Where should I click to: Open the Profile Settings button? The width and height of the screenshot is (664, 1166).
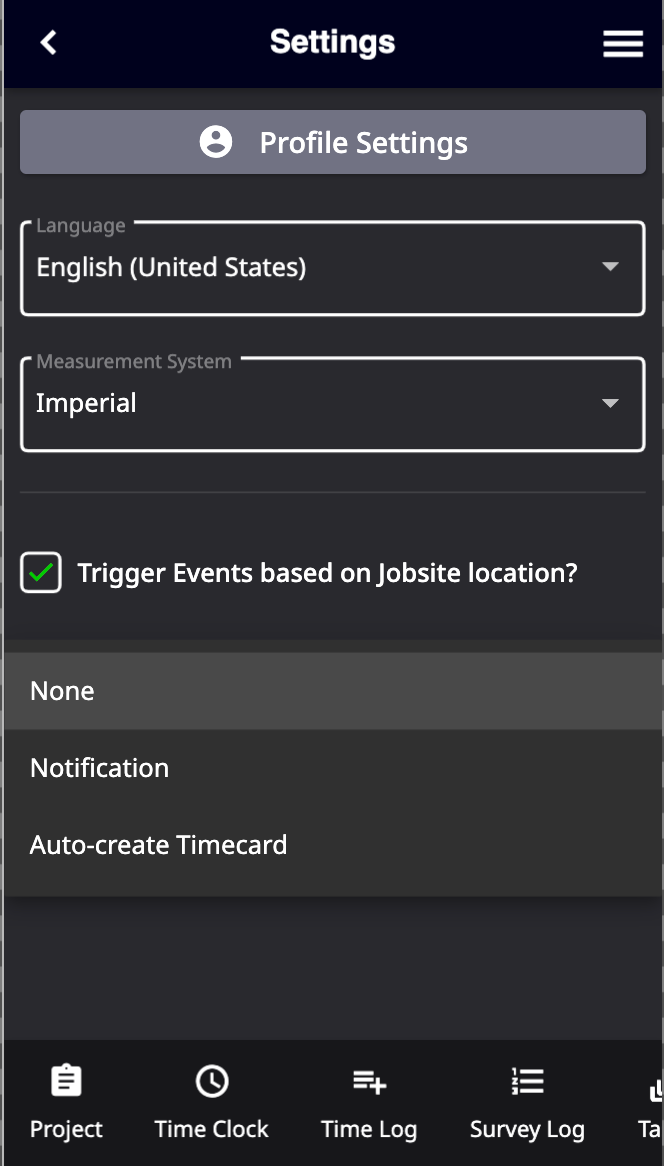pos(332,142)
